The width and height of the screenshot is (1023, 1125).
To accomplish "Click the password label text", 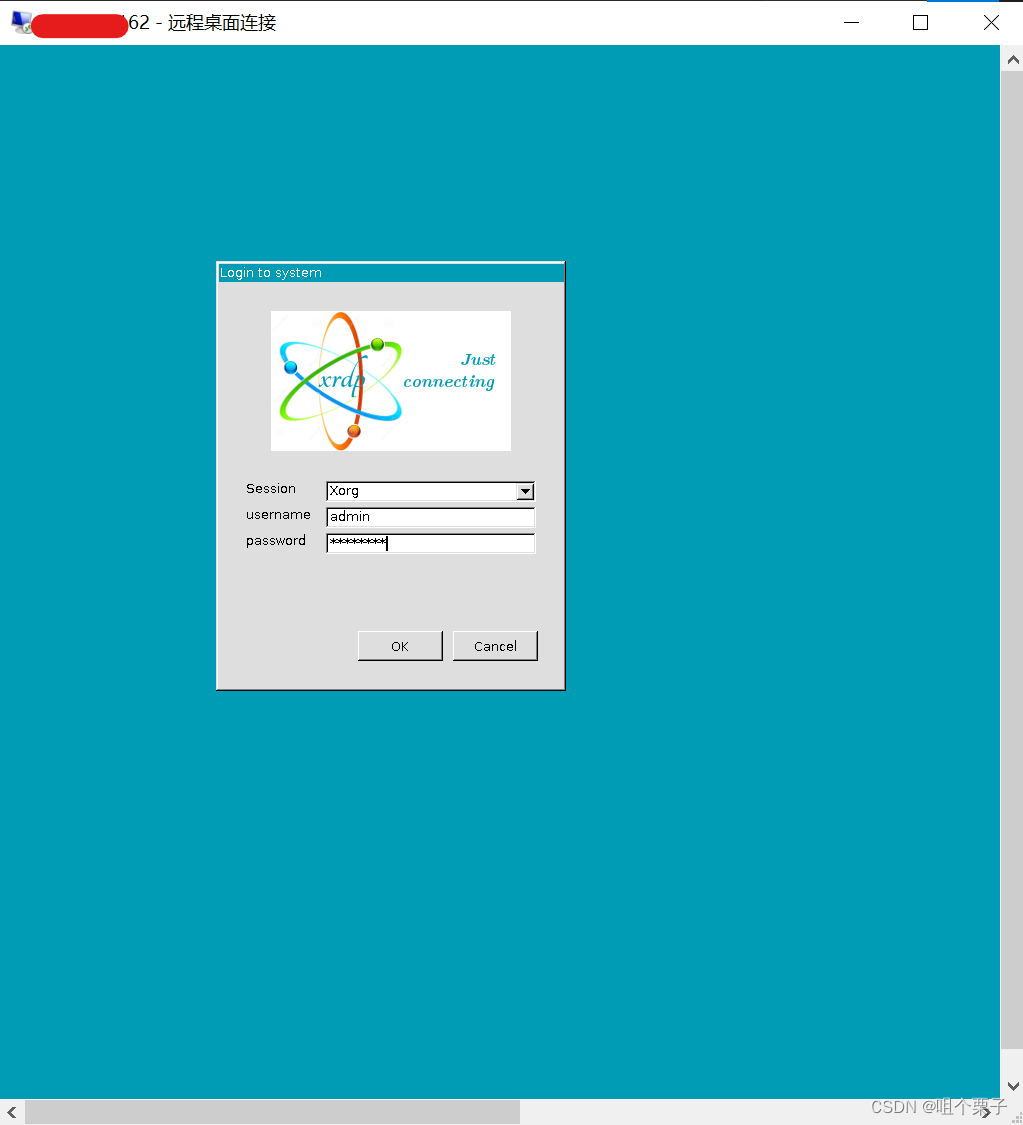I will 275,540.
